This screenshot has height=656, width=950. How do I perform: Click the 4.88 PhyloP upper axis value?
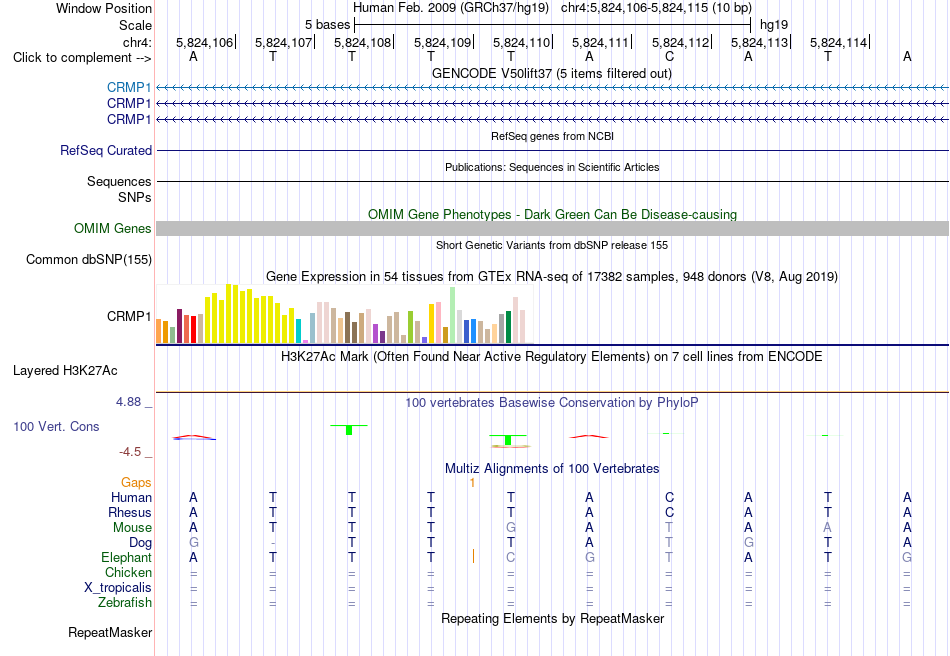(x=128, y=402)
